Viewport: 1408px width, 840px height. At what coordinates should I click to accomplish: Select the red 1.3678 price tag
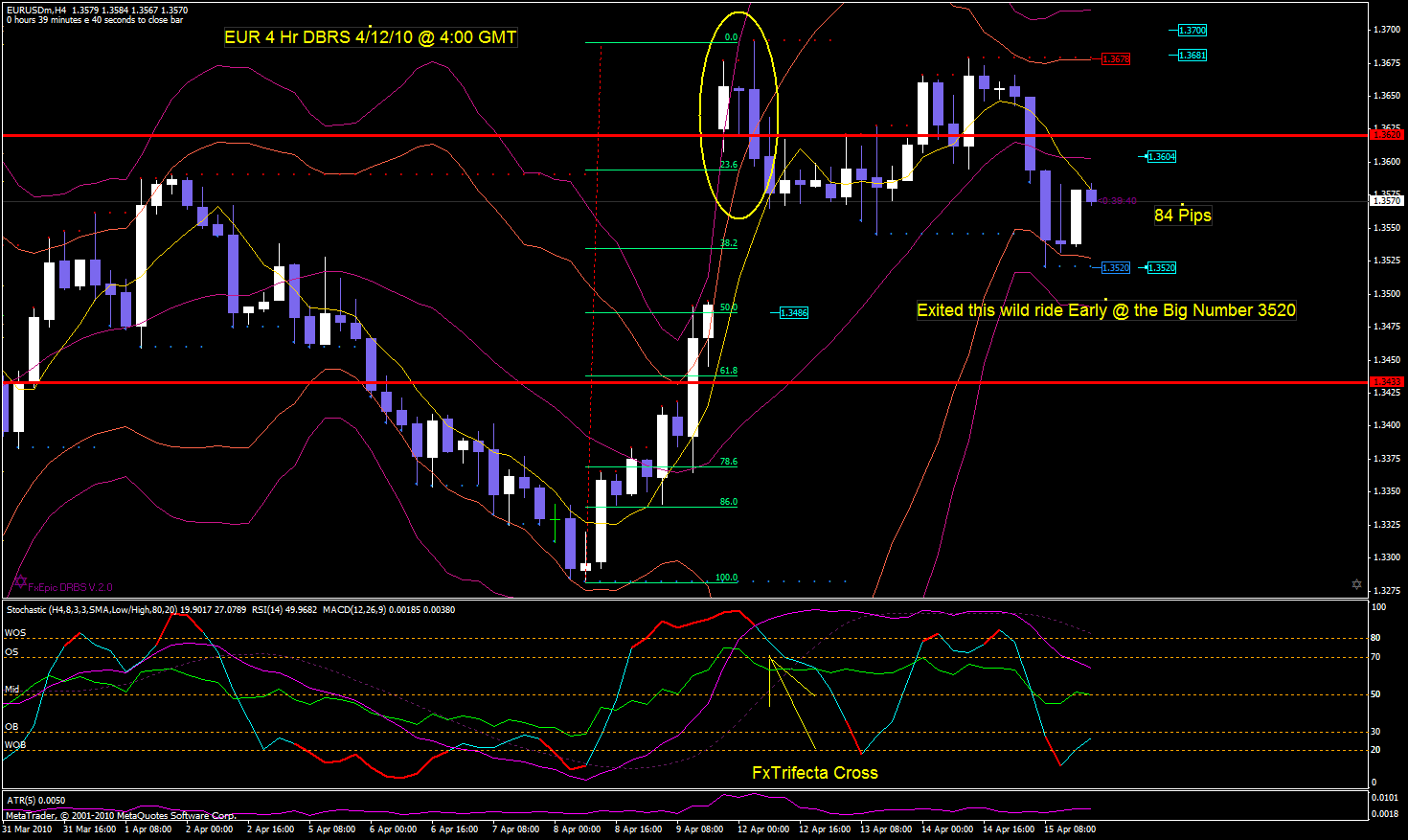[1115, 59]
